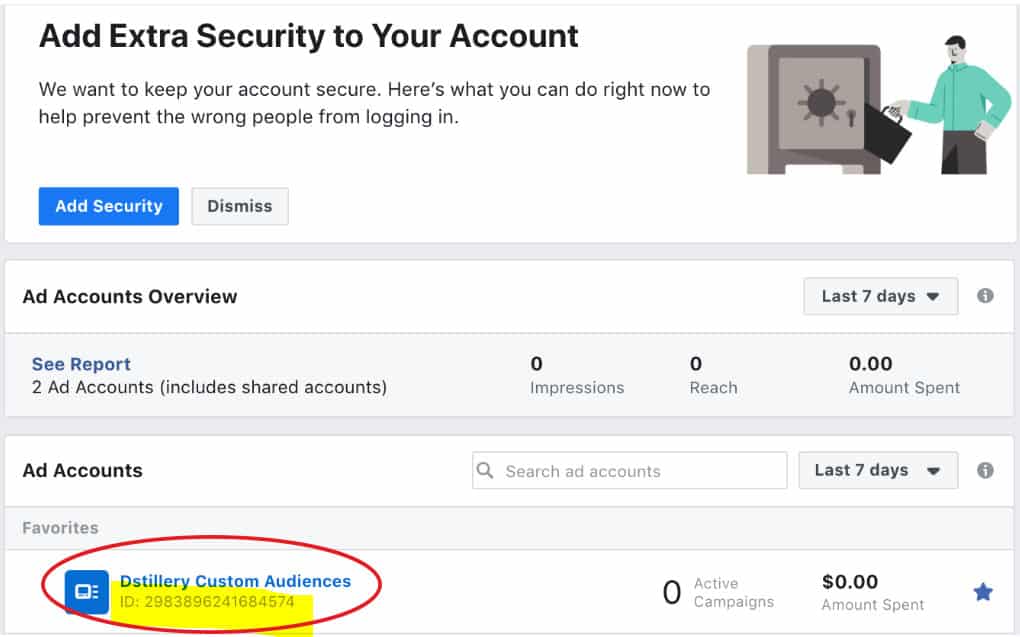This screenshot has width=1020, height=637.
Task: Open the Last 7 days filter for Ad Accounts
Action: [x=877, y=470]
